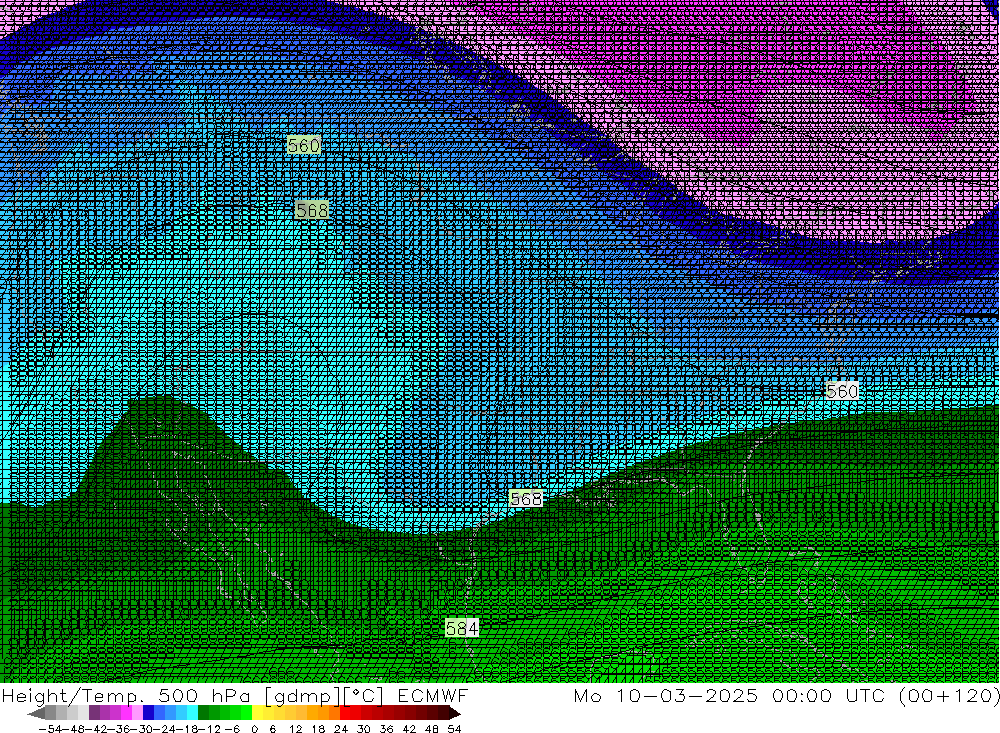Click the 'Height/Temp.' title text
Viewport: 1000px width, 733px height.
(x=71, y=695)
